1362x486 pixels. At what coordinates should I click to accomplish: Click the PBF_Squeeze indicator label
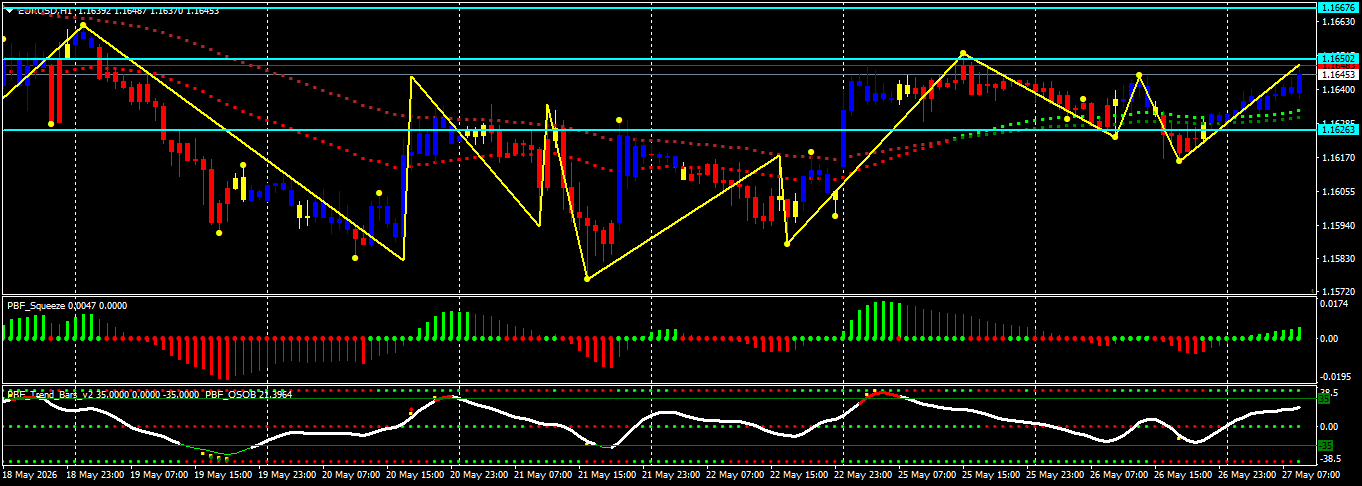point(35,306)
